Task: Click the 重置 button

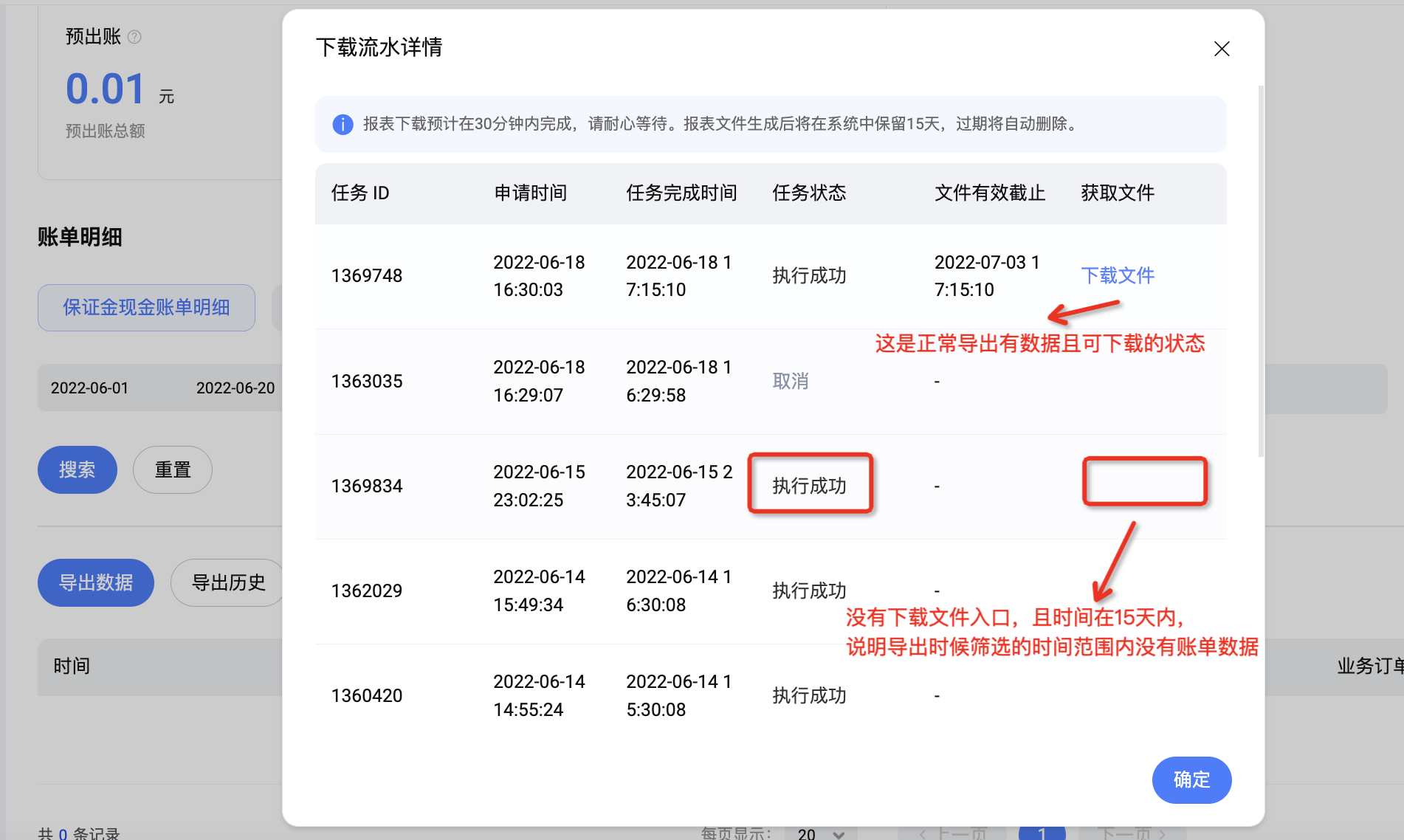Action: [x=173, y=469]
